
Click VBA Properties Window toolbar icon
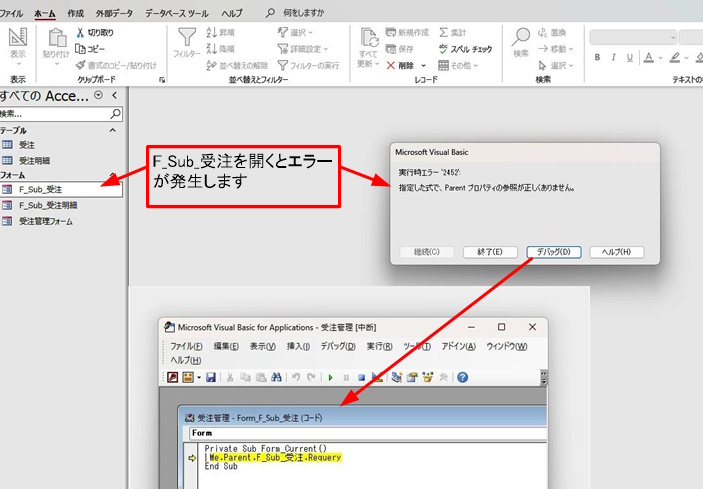412,377
